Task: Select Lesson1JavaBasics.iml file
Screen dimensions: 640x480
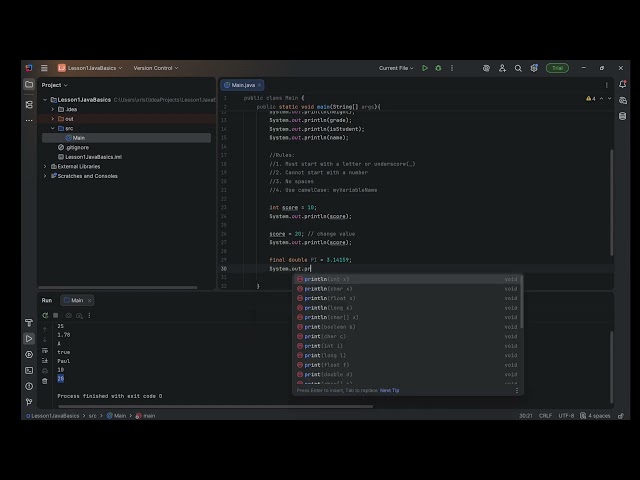Action: coord(90,157)
